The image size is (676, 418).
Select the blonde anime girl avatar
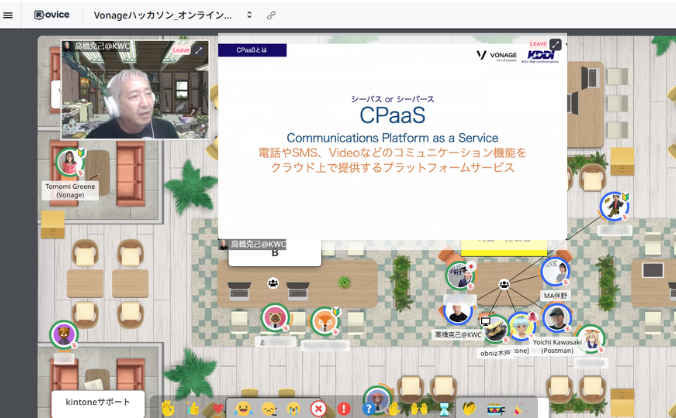pos(590,340)
